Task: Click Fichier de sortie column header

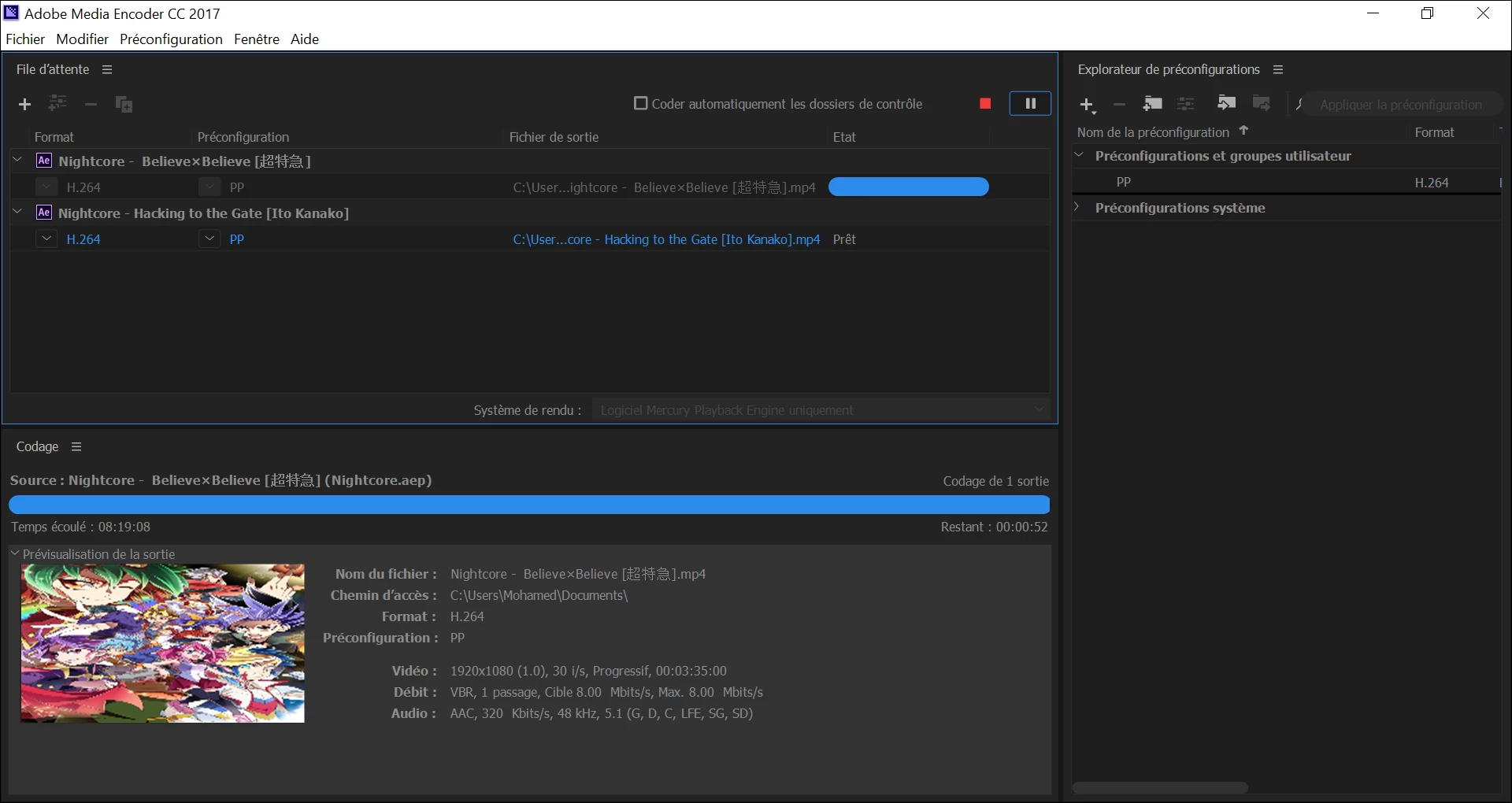Action: pyautogui.click(x=554, y=137)
